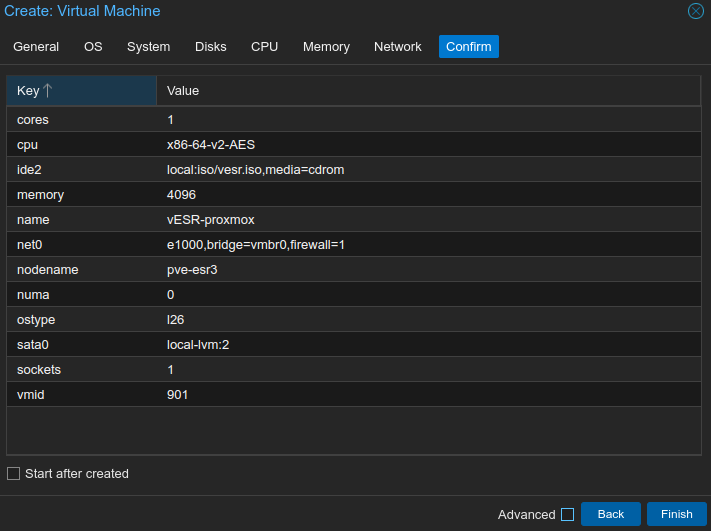Switch to the General tab
711x531 pixels.
coord(36,47)
